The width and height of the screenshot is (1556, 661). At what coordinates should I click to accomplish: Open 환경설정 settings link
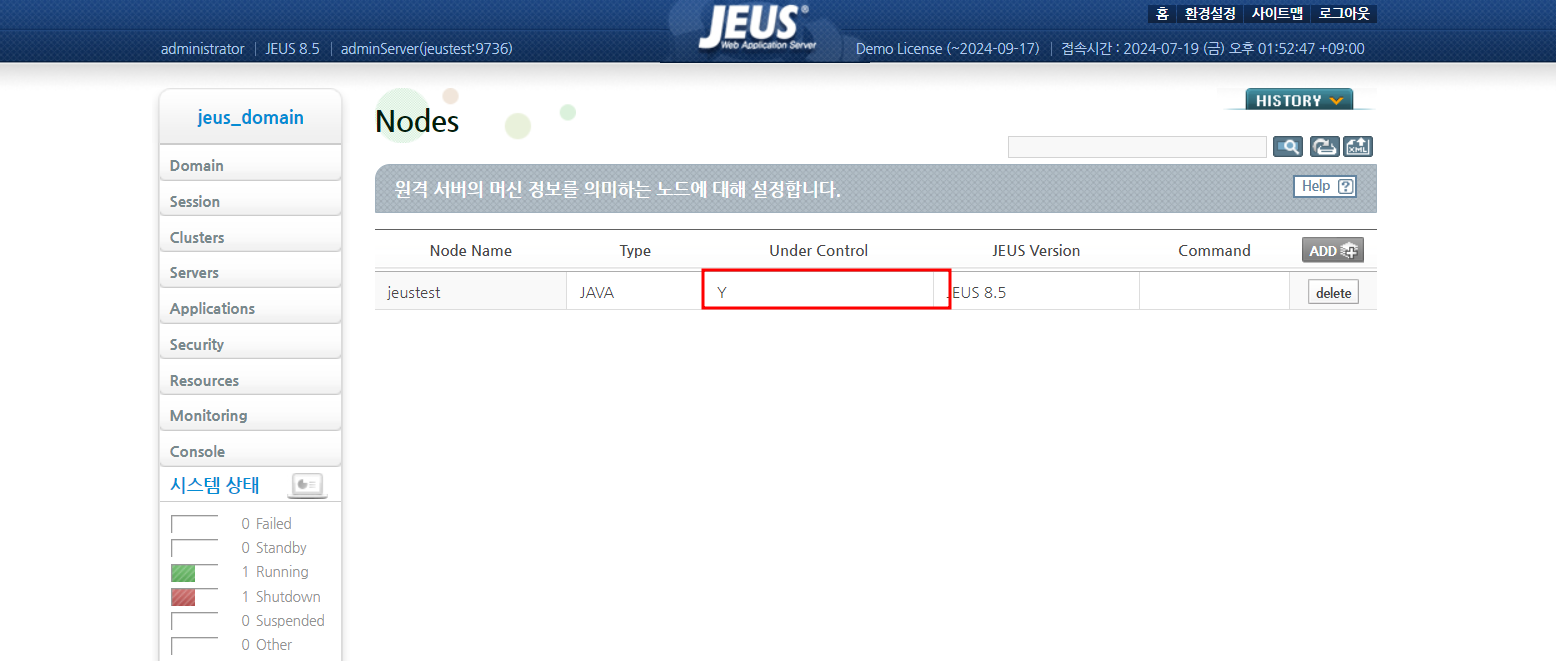click(x=1210, y=13)
